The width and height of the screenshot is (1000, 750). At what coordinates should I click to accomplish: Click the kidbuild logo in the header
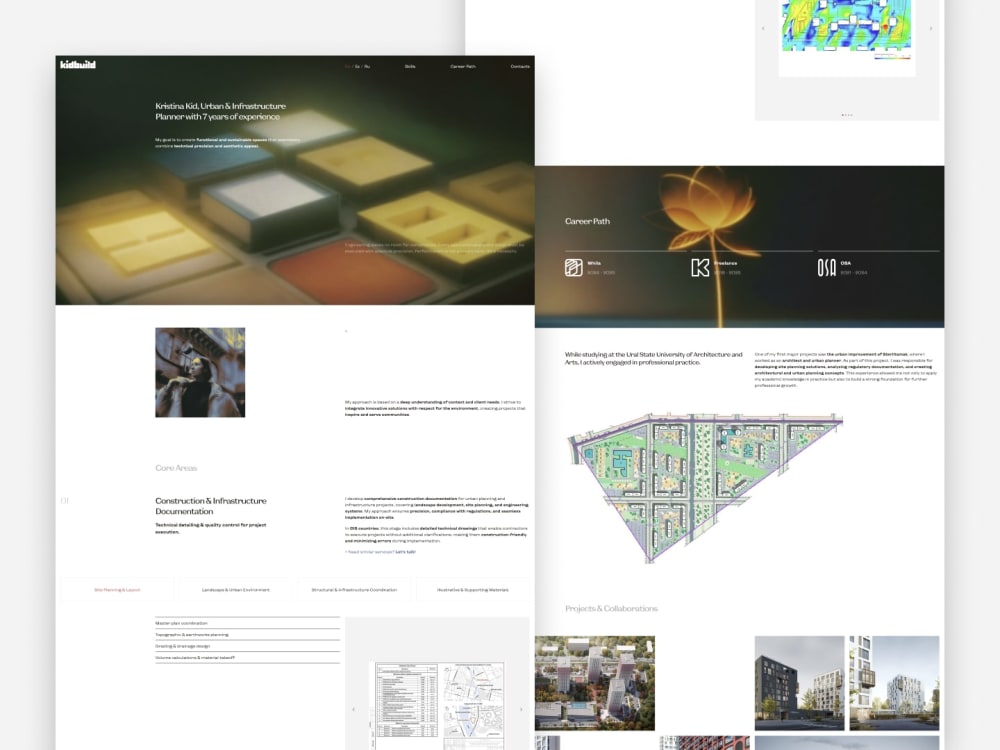click(78, 64)
